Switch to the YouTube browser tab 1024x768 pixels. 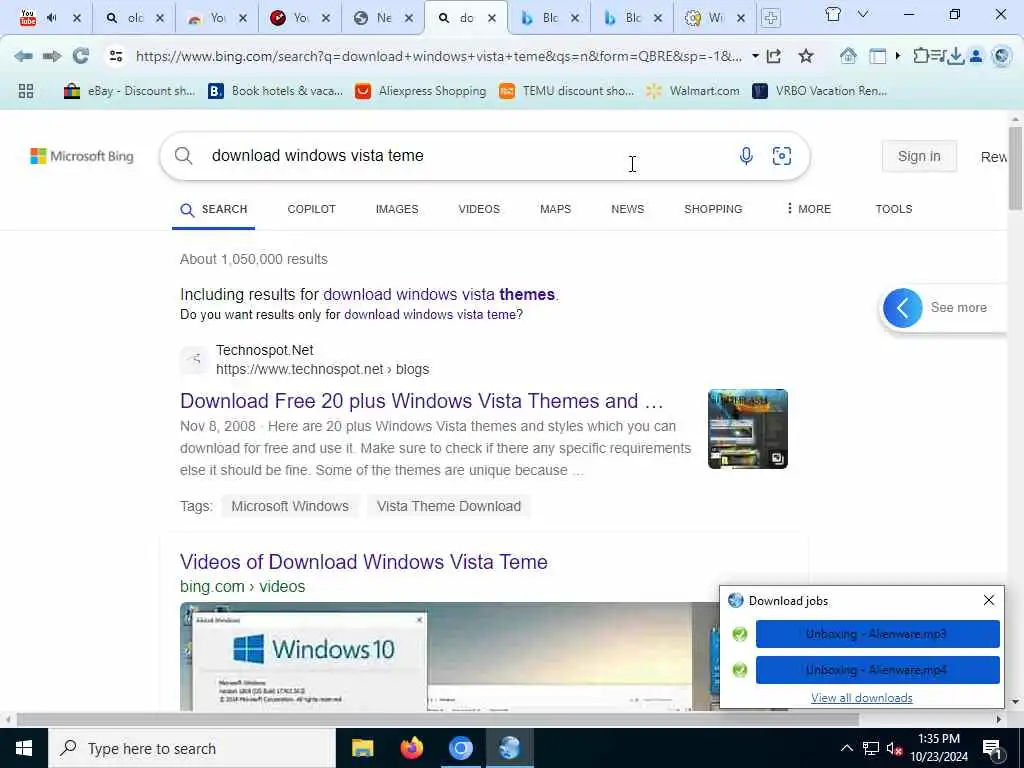pyautogui.click(x=27, y=18)
